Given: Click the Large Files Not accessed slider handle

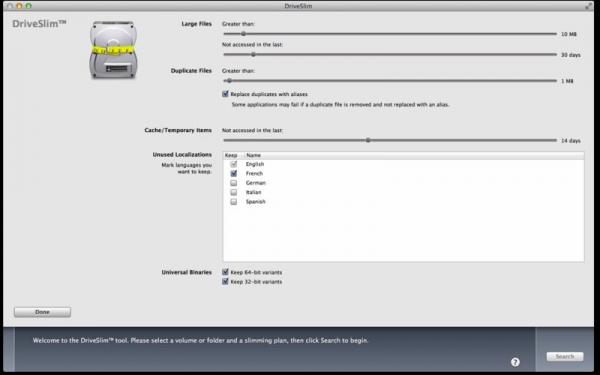Looking at the screenshot, I should [253, 54].
